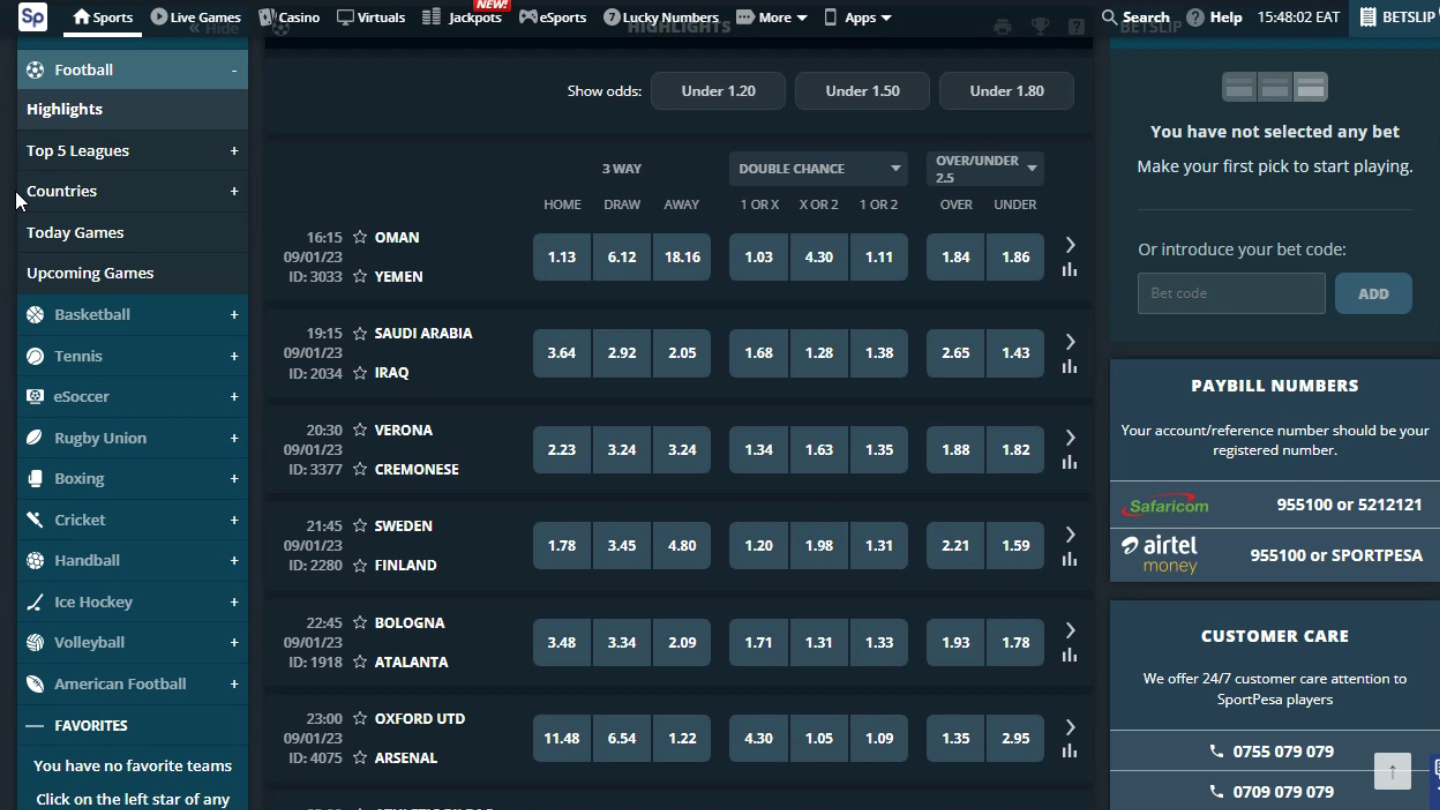This screenshot has width=1440, height=810.
Task: Click the SportPesa logo icon
Action: tap(32, 17)
